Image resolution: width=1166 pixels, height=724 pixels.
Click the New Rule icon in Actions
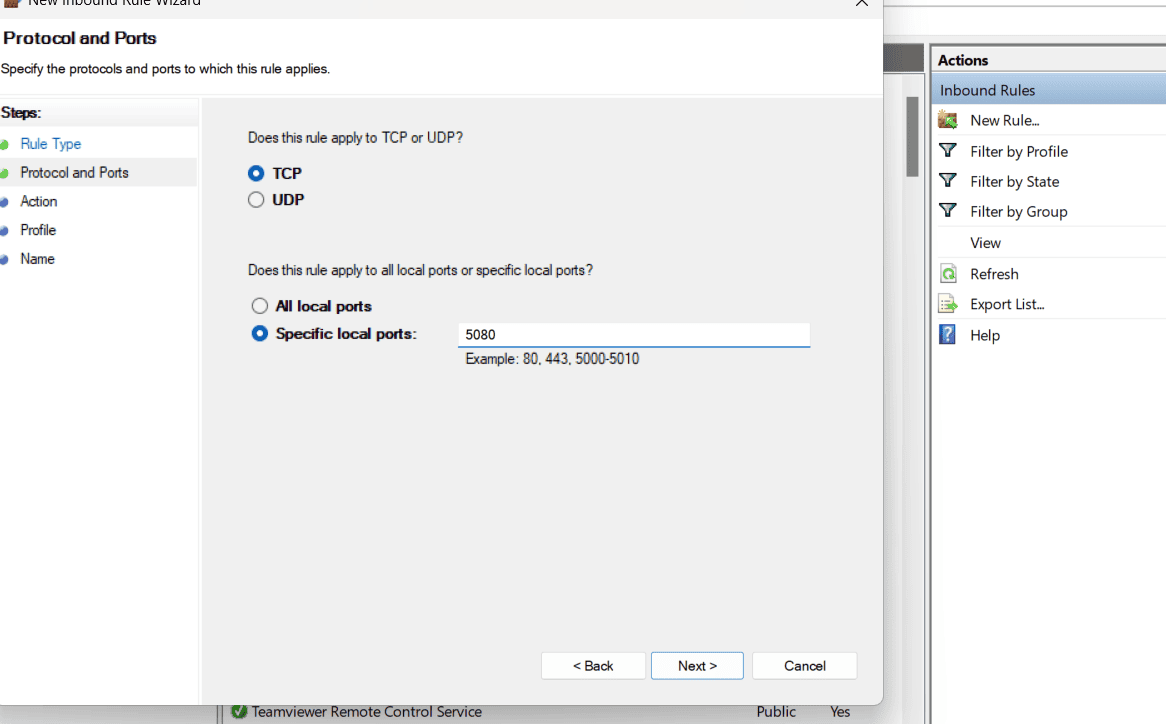click(948, 121)
